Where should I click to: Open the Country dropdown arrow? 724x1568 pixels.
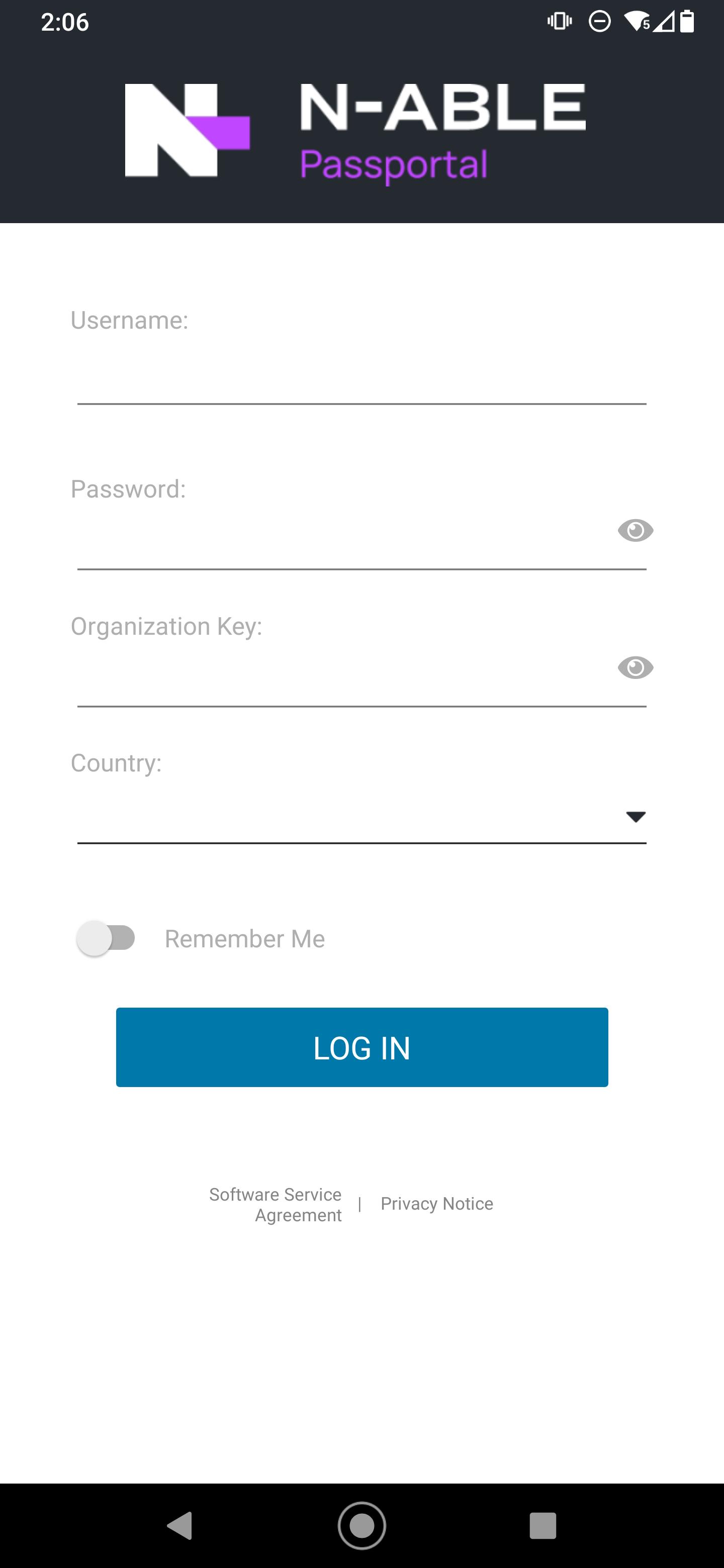635,817
